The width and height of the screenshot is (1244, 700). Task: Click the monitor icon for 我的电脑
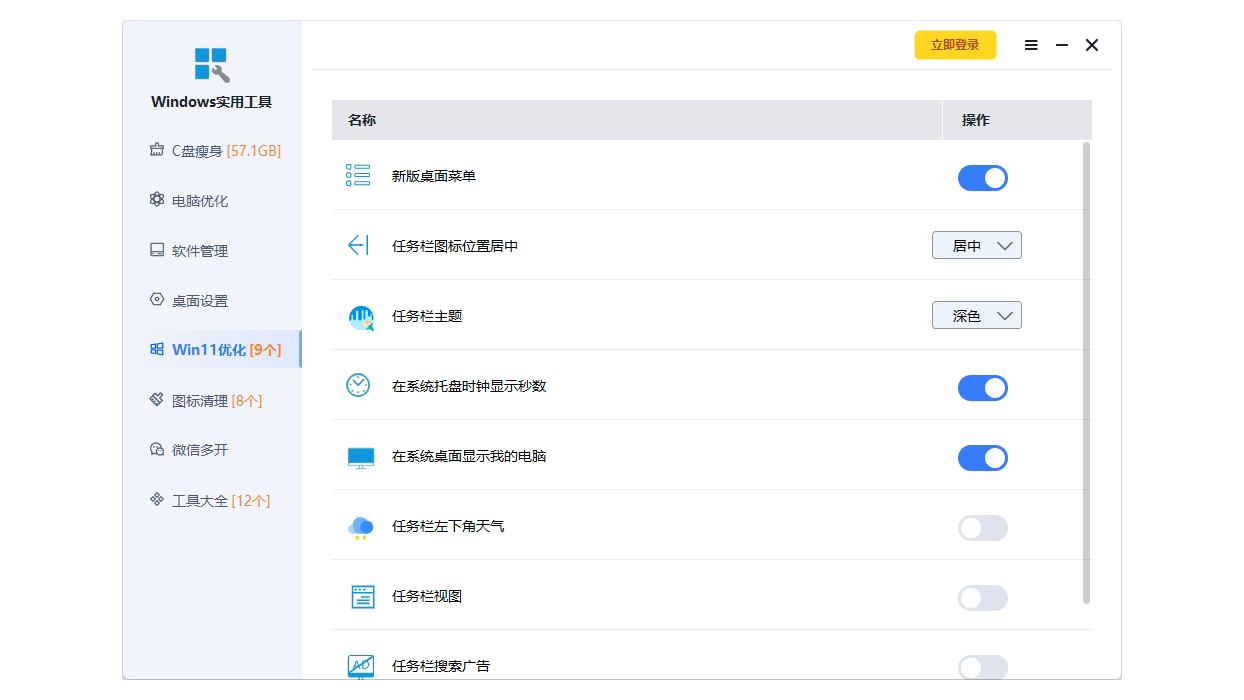point(360,457)
